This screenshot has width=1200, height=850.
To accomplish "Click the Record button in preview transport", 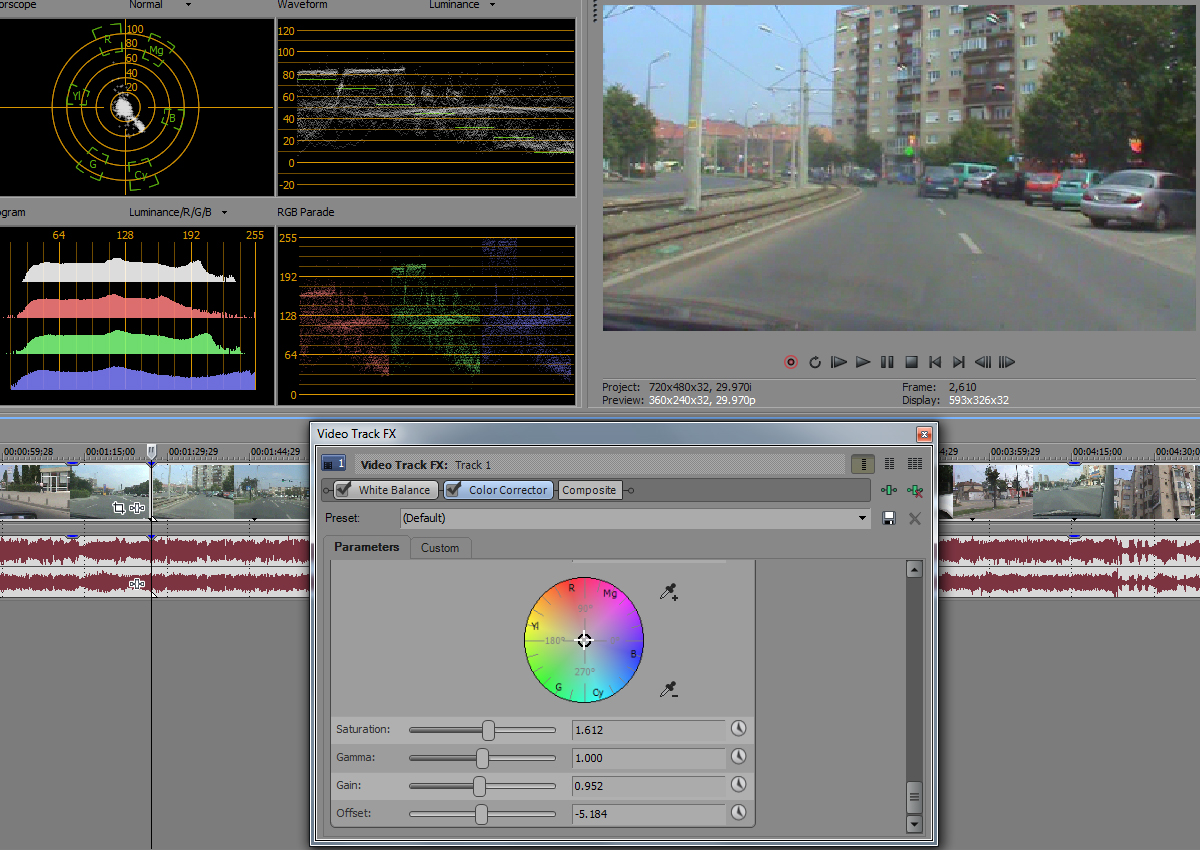I will pyautogui.click(x=791, y=362).
